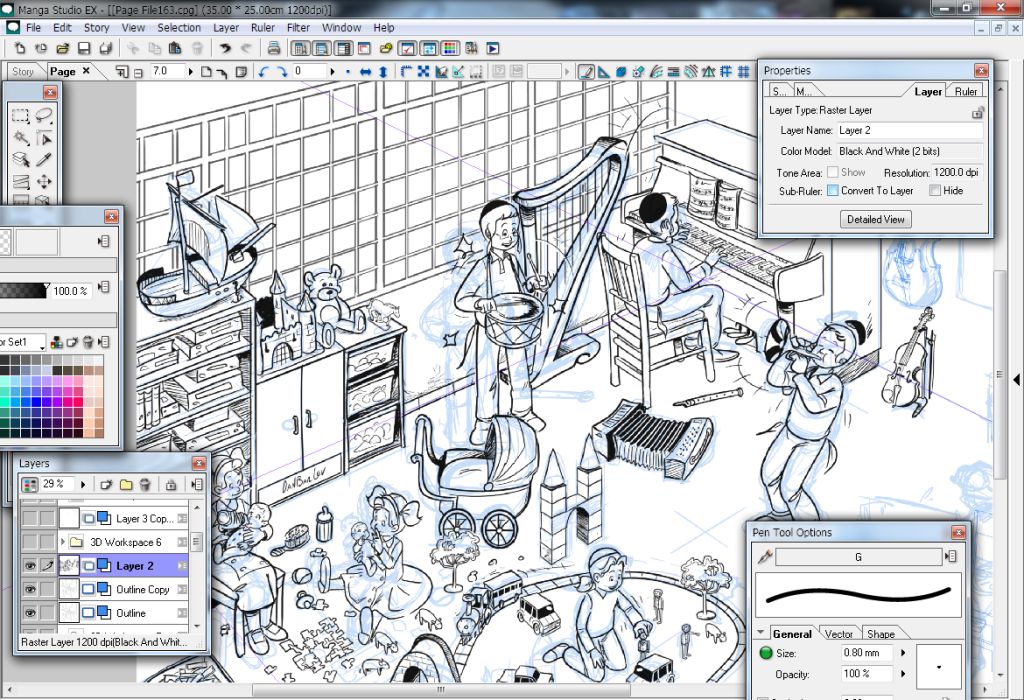This screenshot has height=700, width=1024.
Task: Show the Layer 3 Copy layer
Action: tap(30, 518)
